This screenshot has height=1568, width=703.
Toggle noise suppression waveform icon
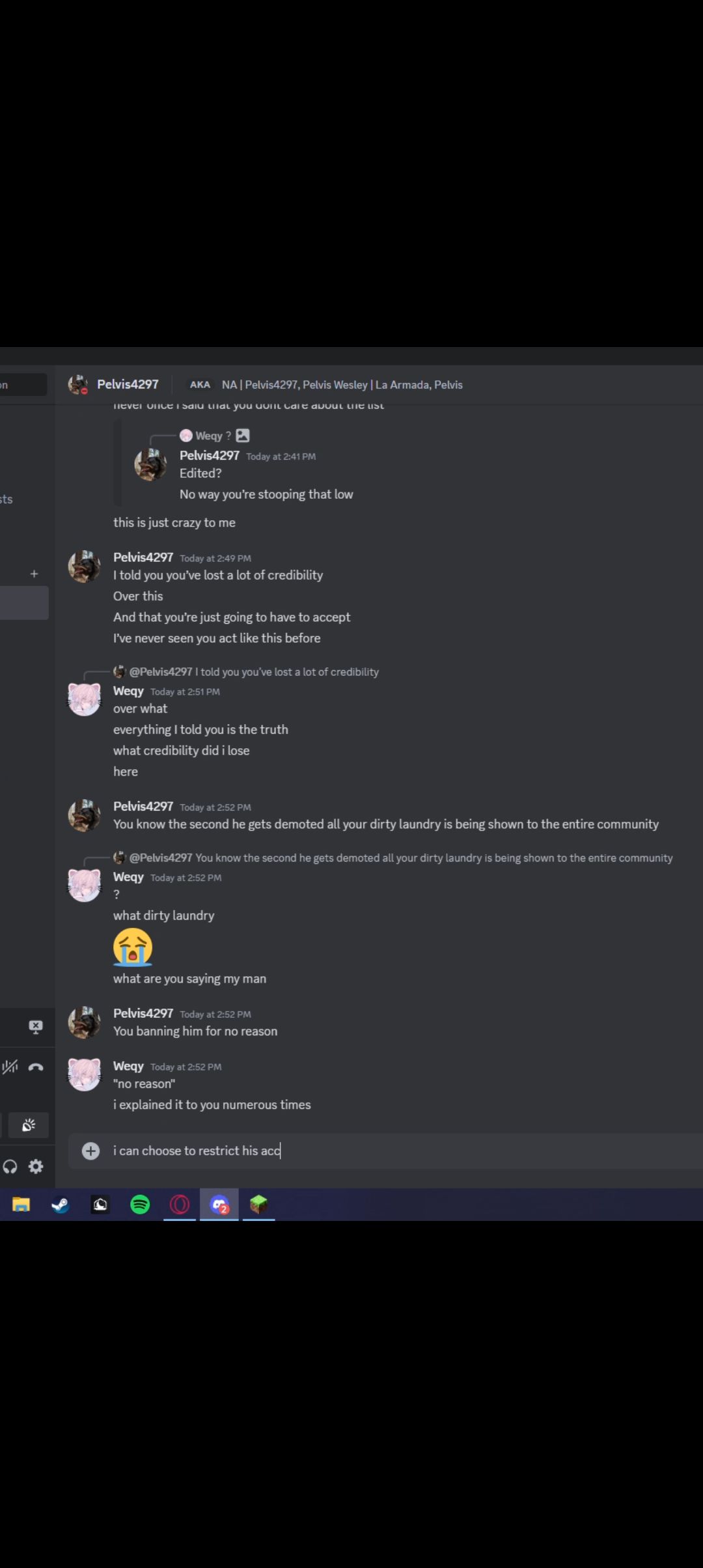click(10, 1067)
